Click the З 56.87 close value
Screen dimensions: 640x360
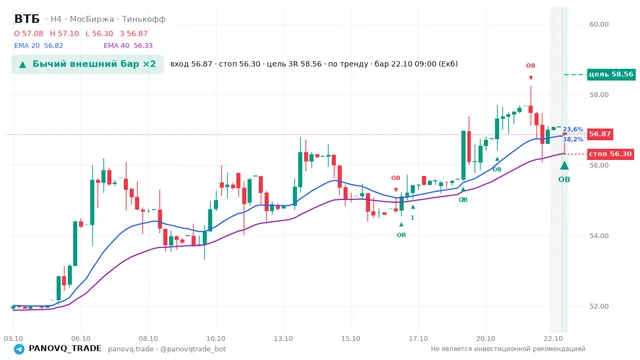[133, 33]
